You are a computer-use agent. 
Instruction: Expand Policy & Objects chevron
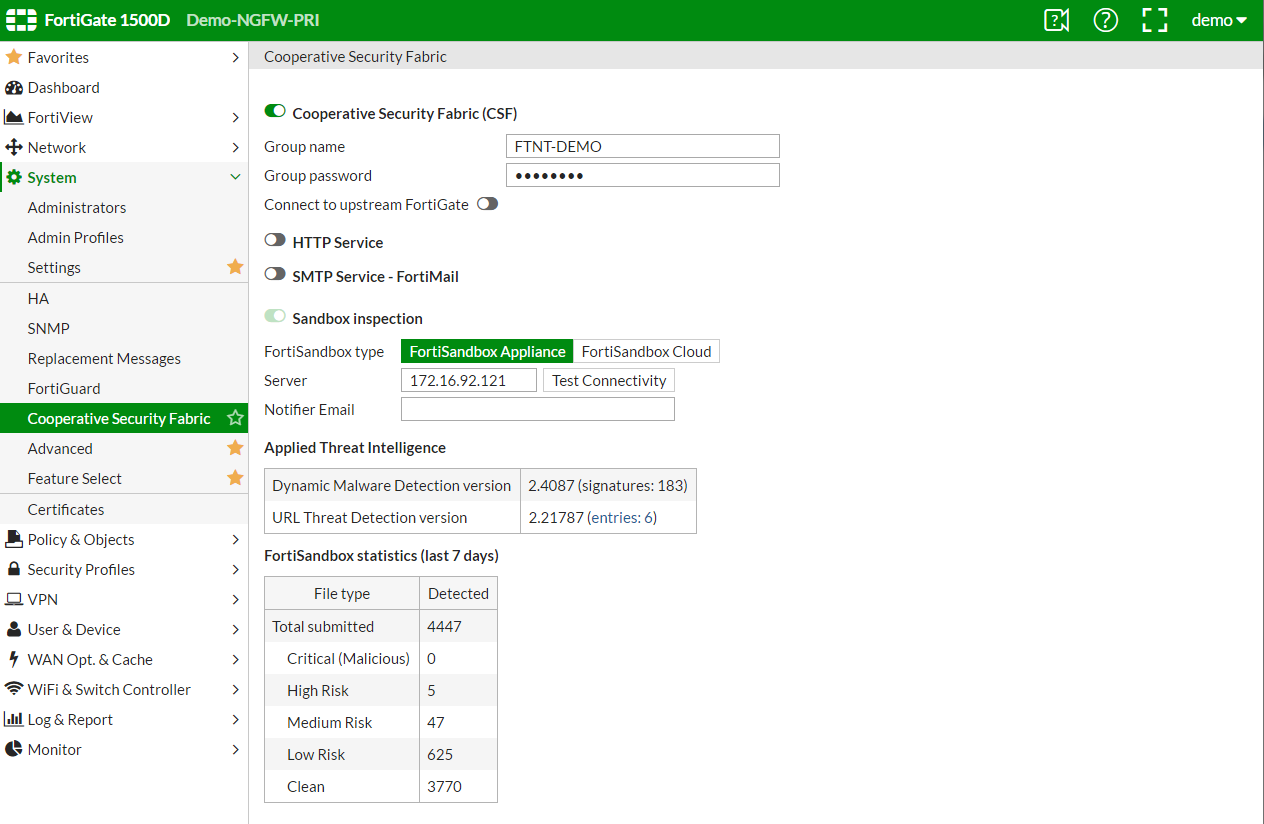point(235,540)
